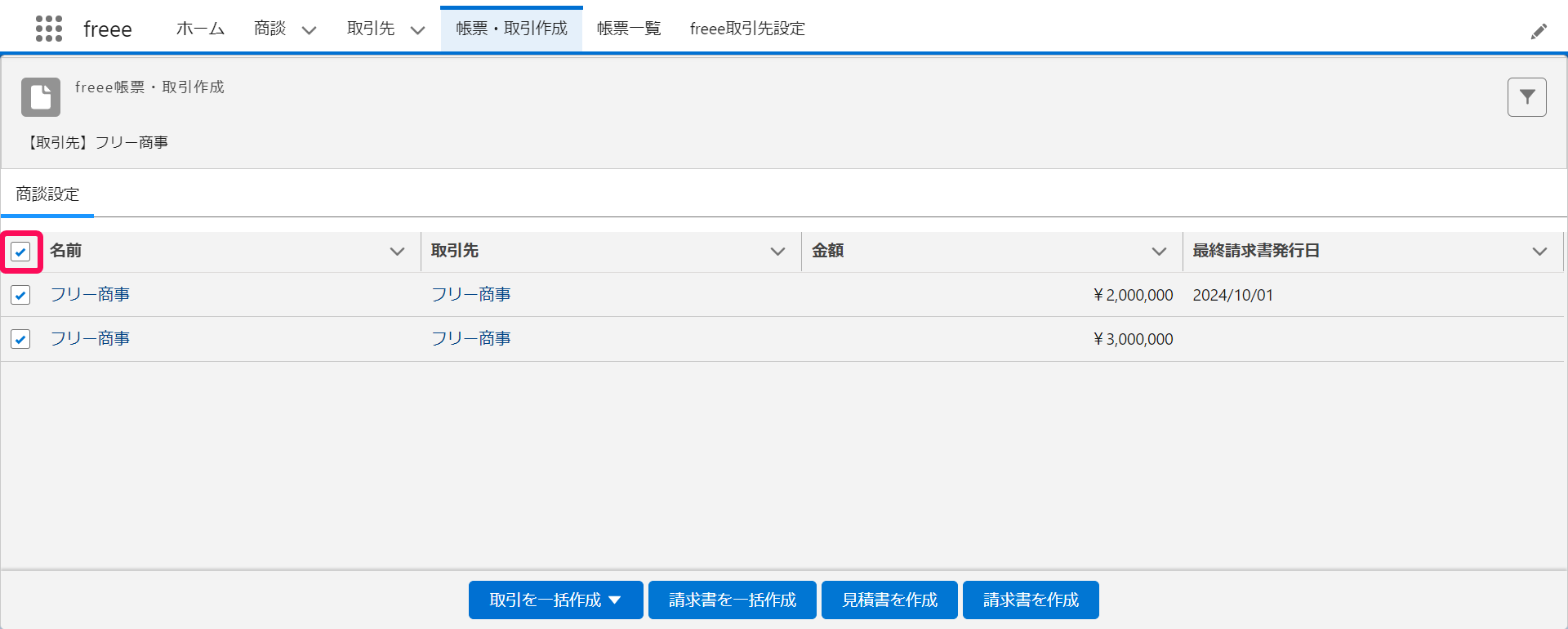Toggle the select-all checkbox in header

coord(20,252)
